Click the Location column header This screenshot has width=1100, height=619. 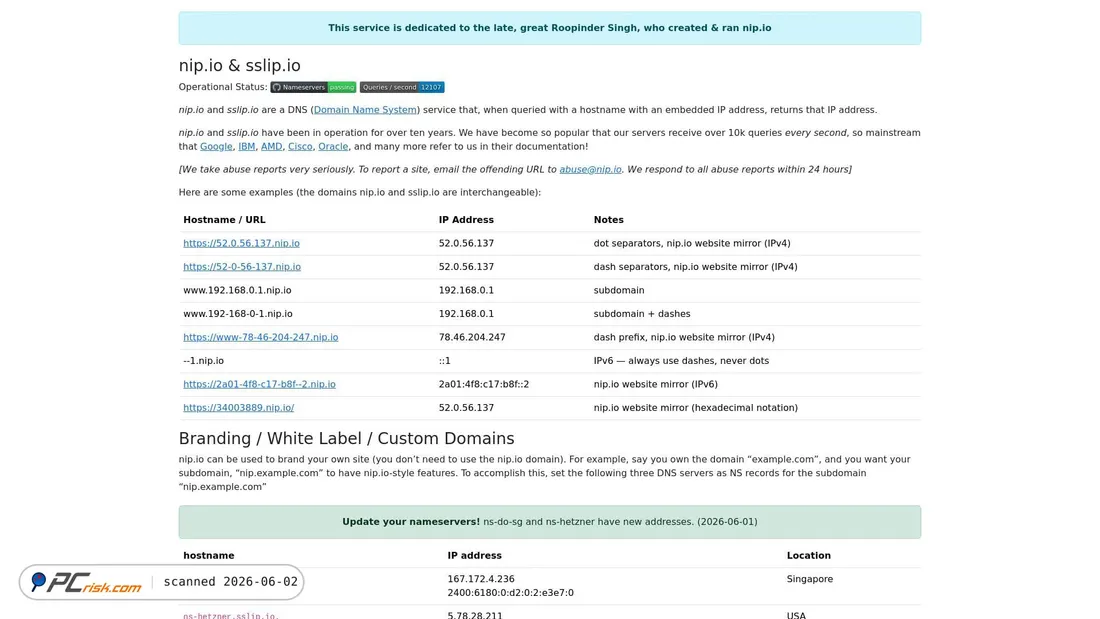point(809,555)
